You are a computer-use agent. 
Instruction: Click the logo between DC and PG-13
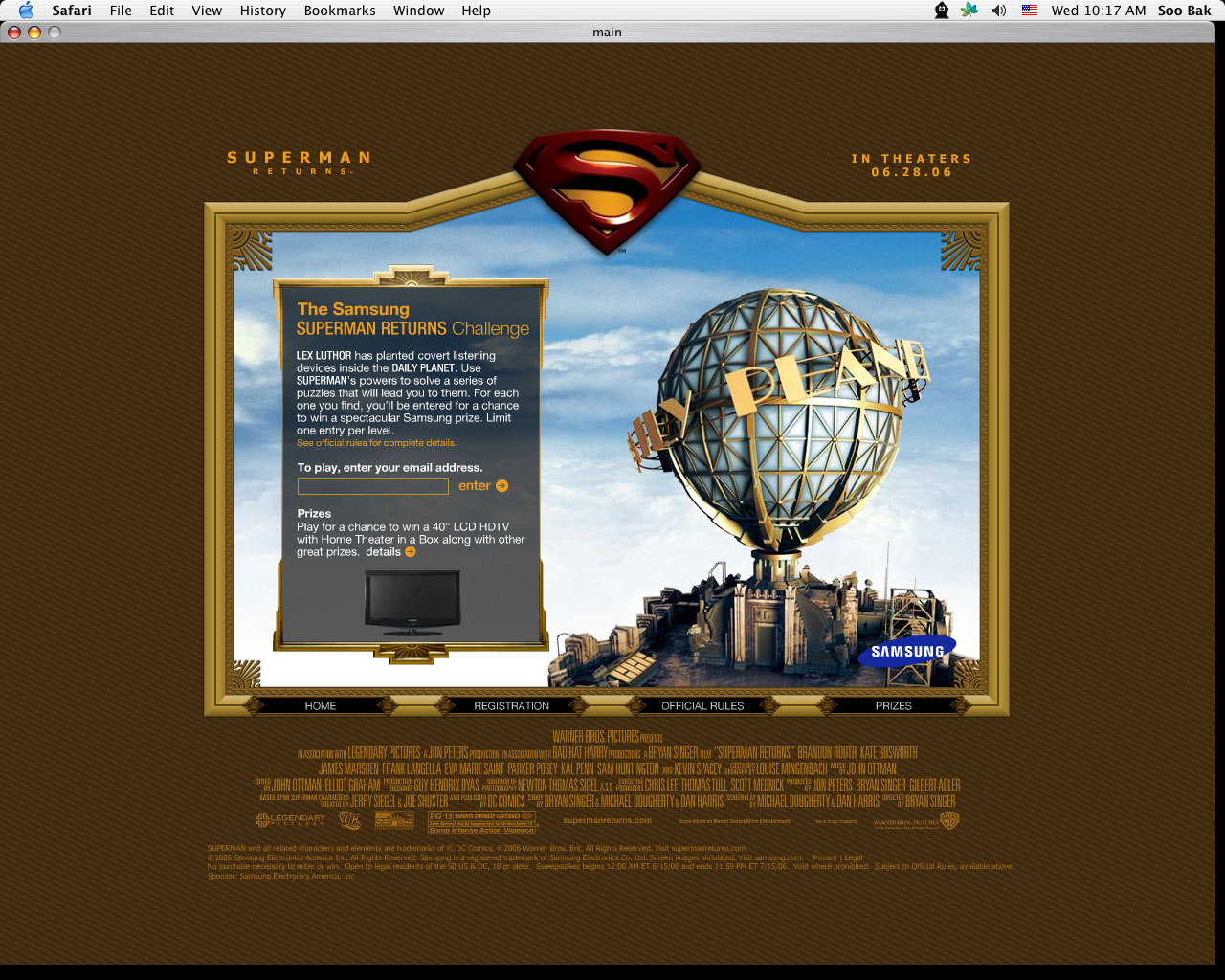tap(394, 821)
